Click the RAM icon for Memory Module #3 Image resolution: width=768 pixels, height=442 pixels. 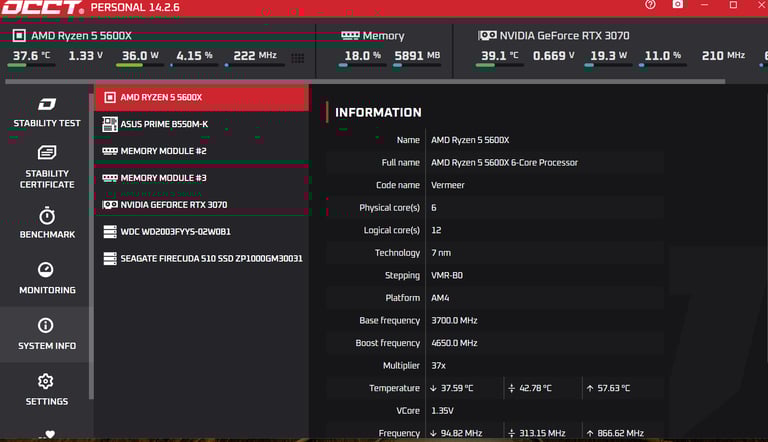[x=110, y=177]
